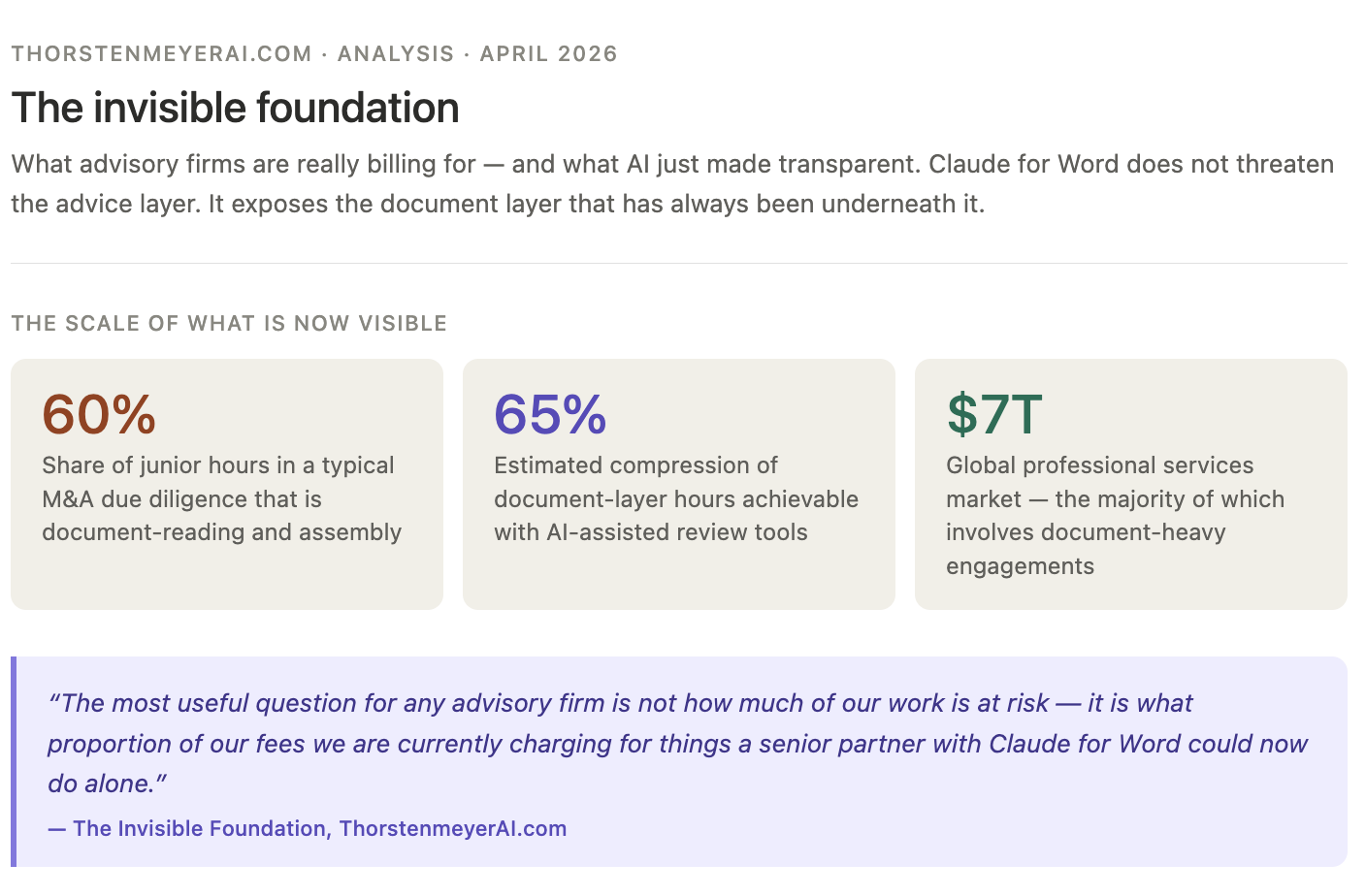
Task: Click the horizontal divider below the intro
Action: pyautogui.click(x=679, y=263)
